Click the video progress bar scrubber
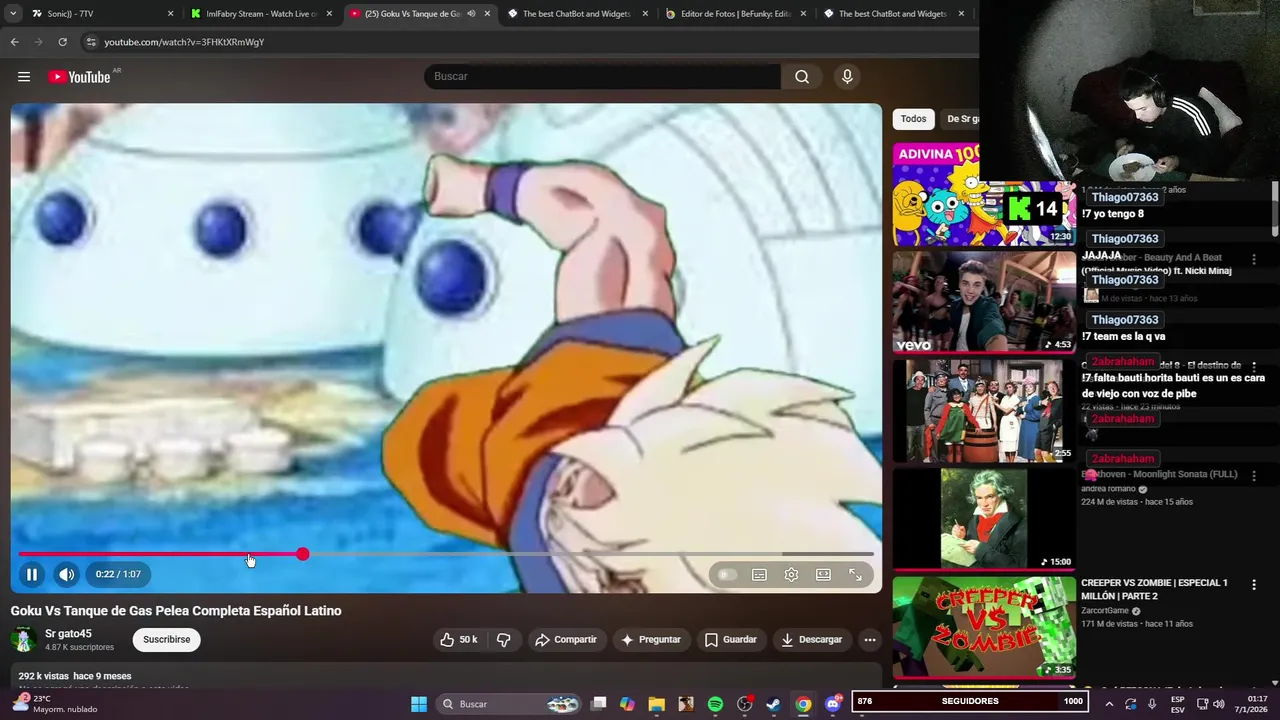 [x=302, y=554]
